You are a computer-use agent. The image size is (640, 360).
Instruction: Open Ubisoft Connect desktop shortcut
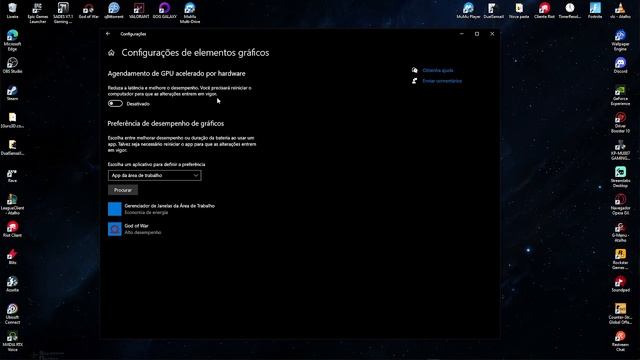(x=12, y=314)
